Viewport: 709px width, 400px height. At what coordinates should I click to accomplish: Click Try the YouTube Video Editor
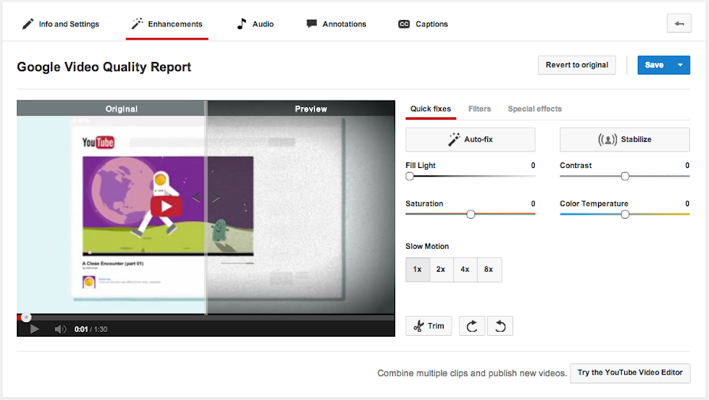630,373
